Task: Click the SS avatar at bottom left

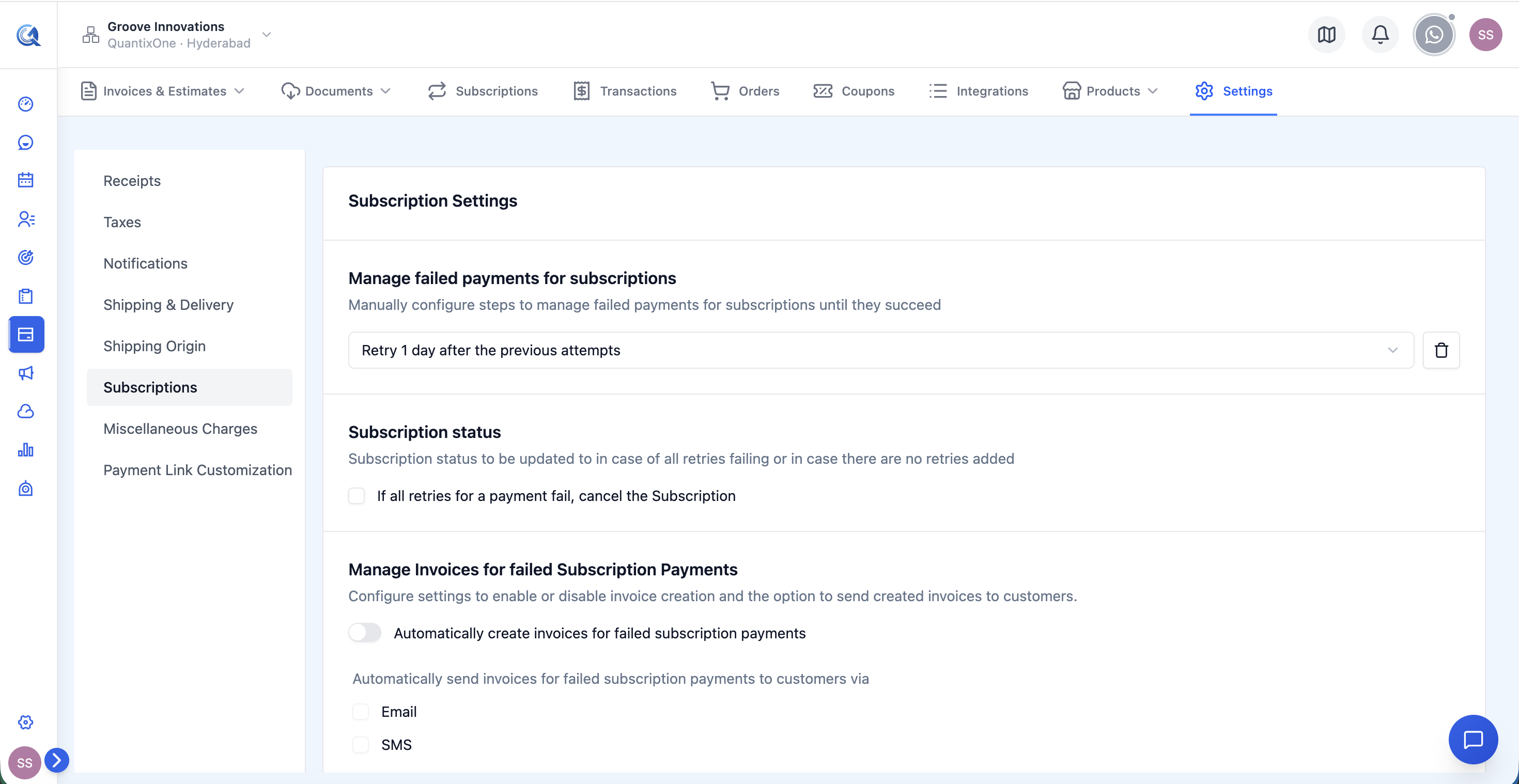Action: click(x=24, y=763)
